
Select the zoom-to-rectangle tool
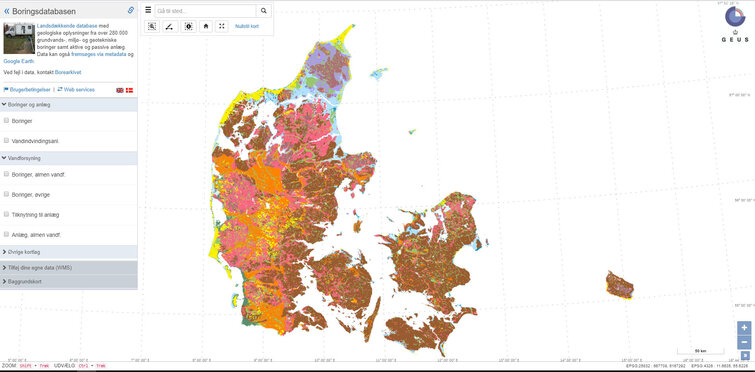pyautogui.click(x=152, y=26)
